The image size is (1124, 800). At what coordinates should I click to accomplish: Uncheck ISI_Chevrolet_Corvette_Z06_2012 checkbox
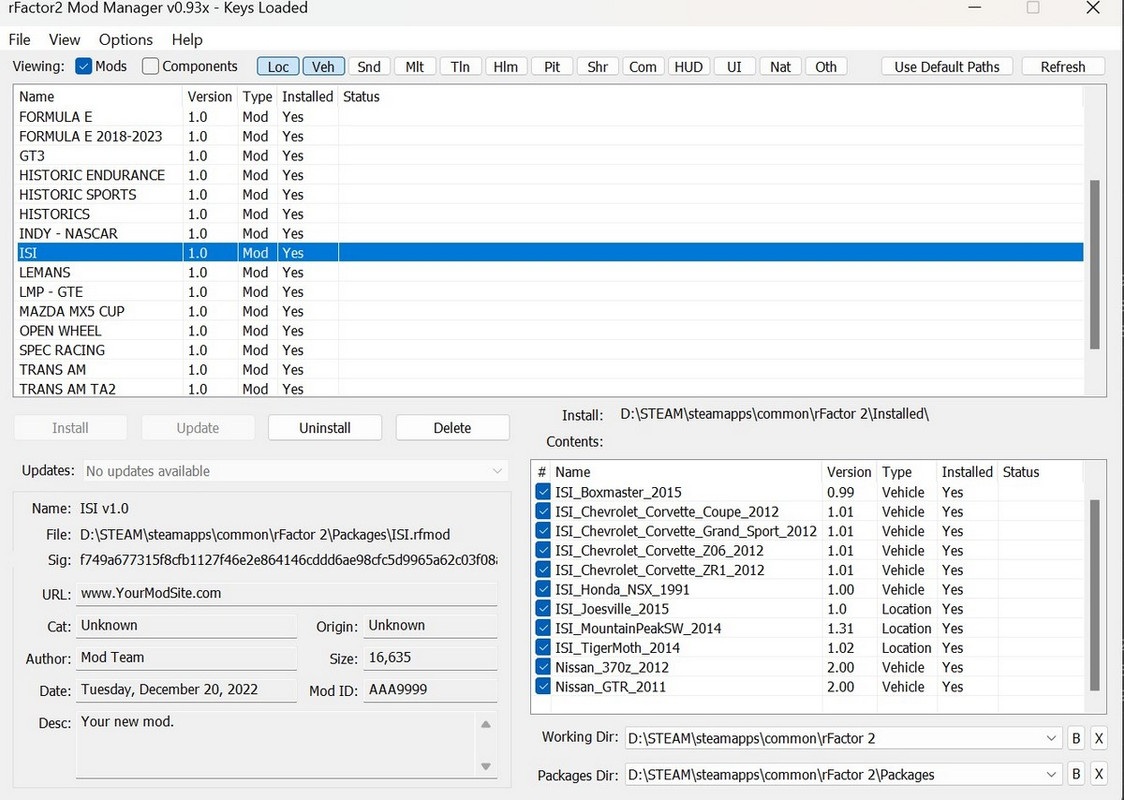coord(543,550)
